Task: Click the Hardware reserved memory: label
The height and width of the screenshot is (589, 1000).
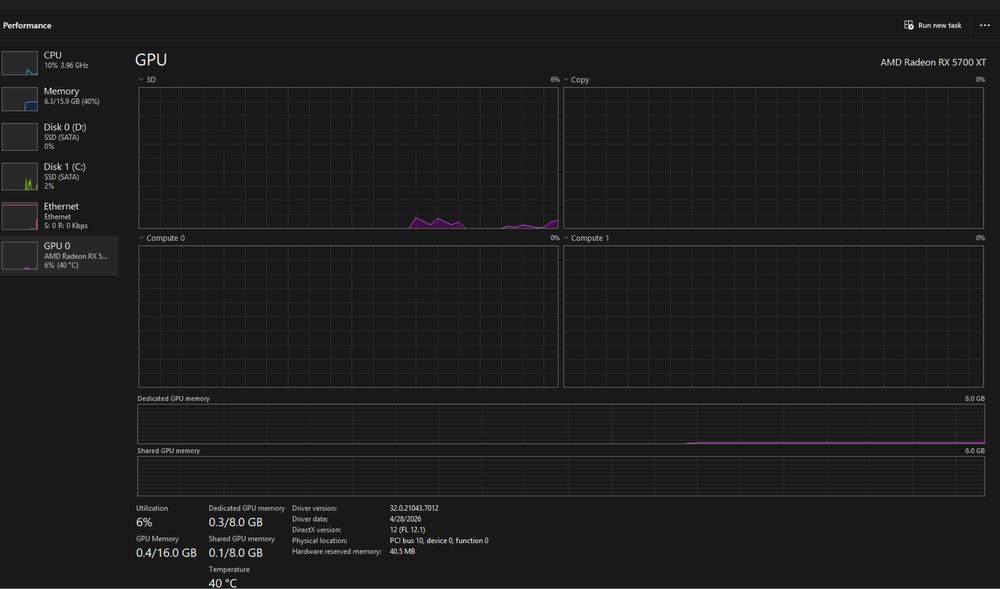Action: point(337,551)
